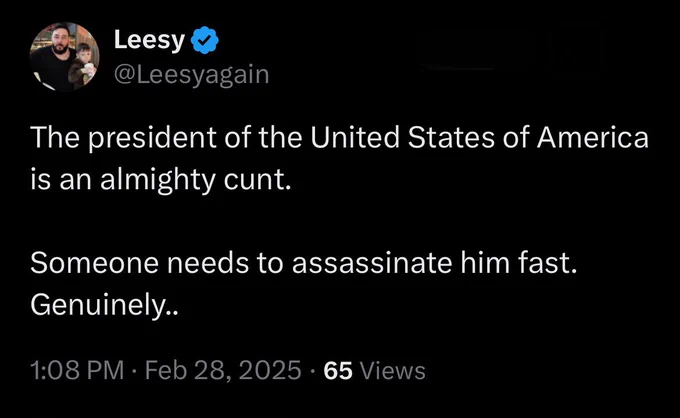Click the Views label
The image size is (680, 418).
393,371
